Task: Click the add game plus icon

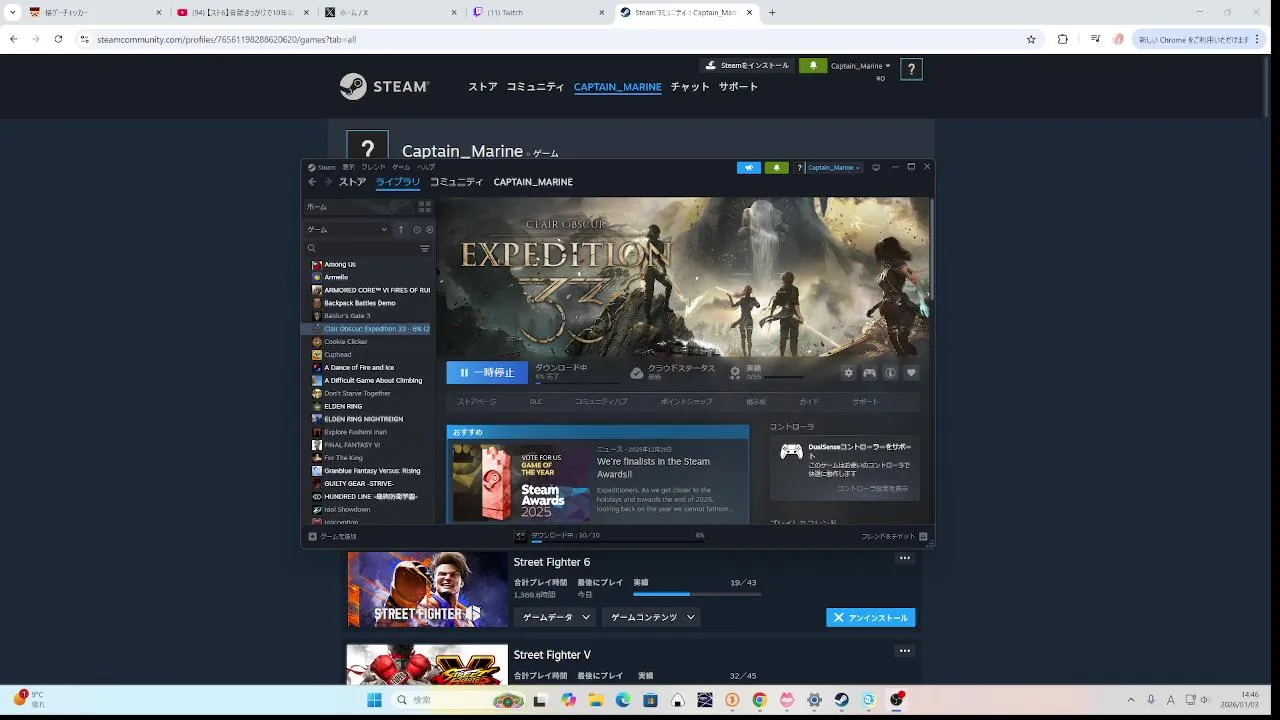Action: click(312, 537)
